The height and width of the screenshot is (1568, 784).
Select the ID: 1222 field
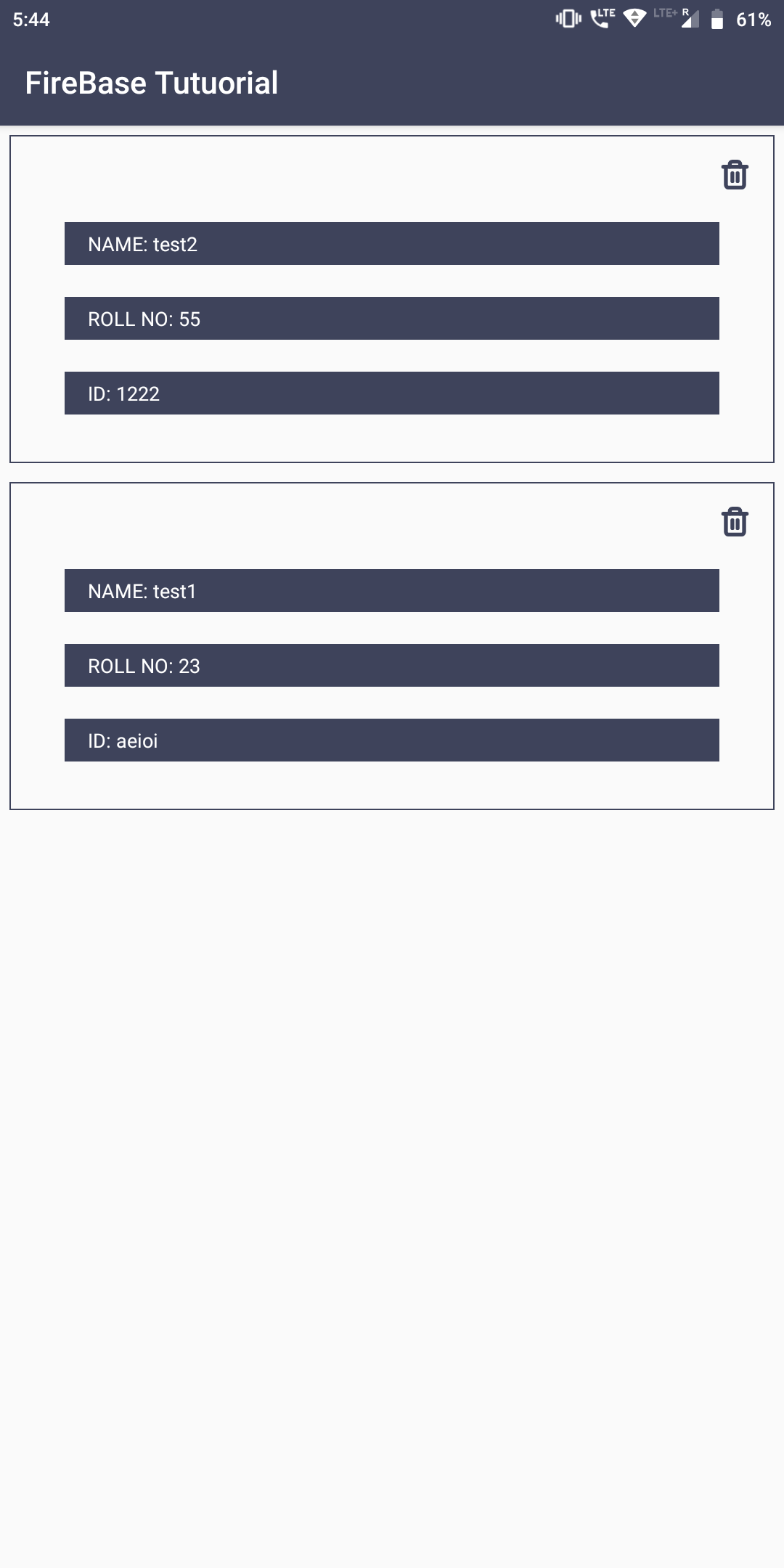click(x=392, y=393)
